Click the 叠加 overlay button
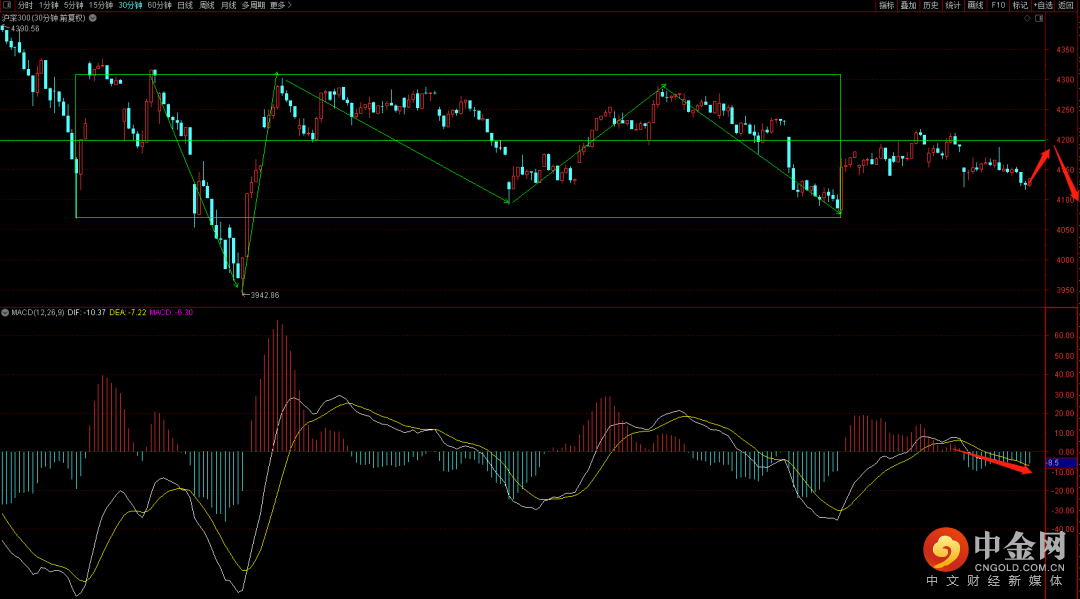This screenshot has height=599, width=1080. click(908, 5)
